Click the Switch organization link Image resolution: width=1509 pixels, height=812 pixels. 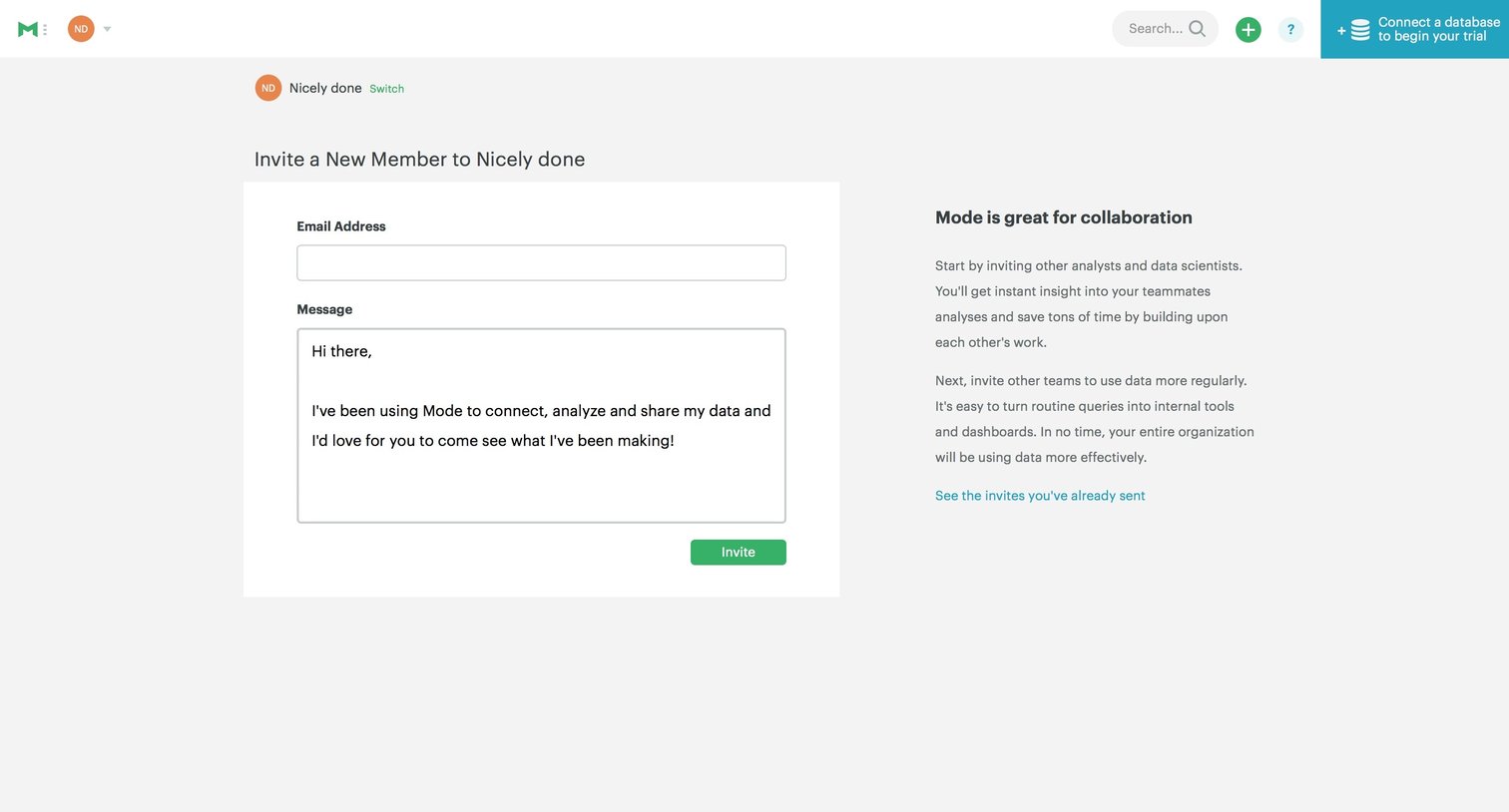point(386,89)
